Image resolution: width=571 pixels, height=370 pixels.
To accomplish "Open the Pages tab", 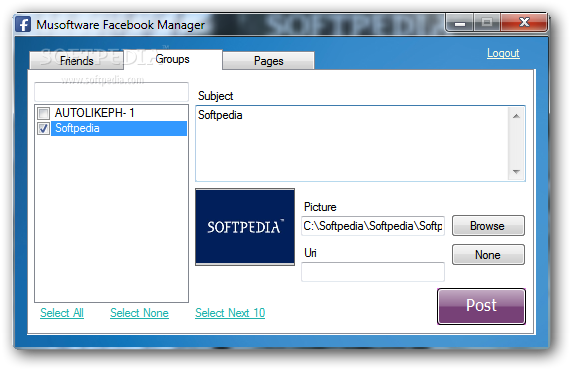I will 268,60.
